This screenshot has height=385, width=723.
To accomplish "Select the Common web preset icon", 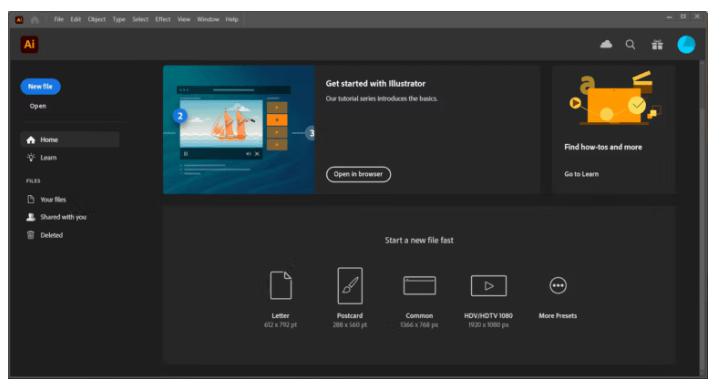I will point(419,285).
